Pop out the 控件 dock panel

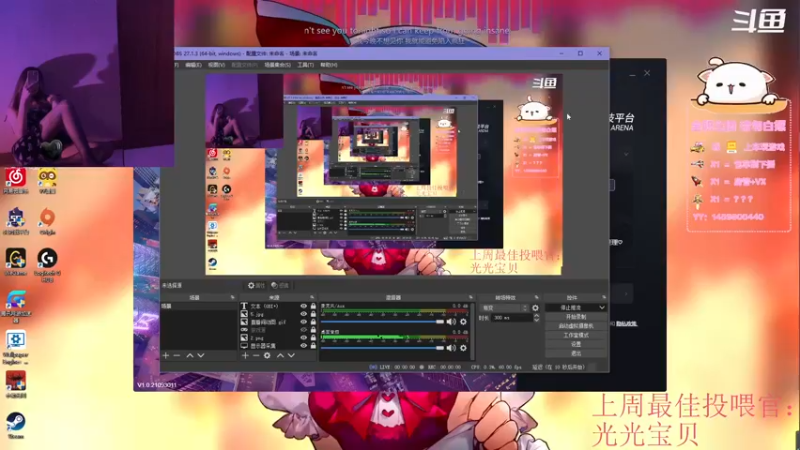(x=604, y=297)
